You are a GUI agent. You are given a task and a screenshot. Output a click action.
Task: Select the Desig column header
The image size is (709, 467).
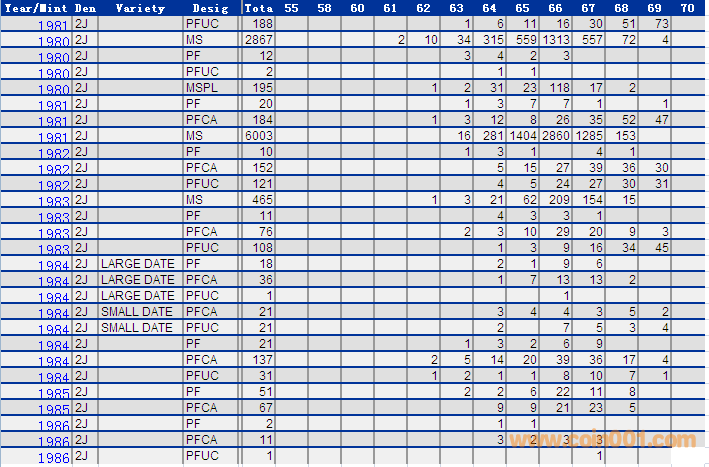[x=210, y=7]
